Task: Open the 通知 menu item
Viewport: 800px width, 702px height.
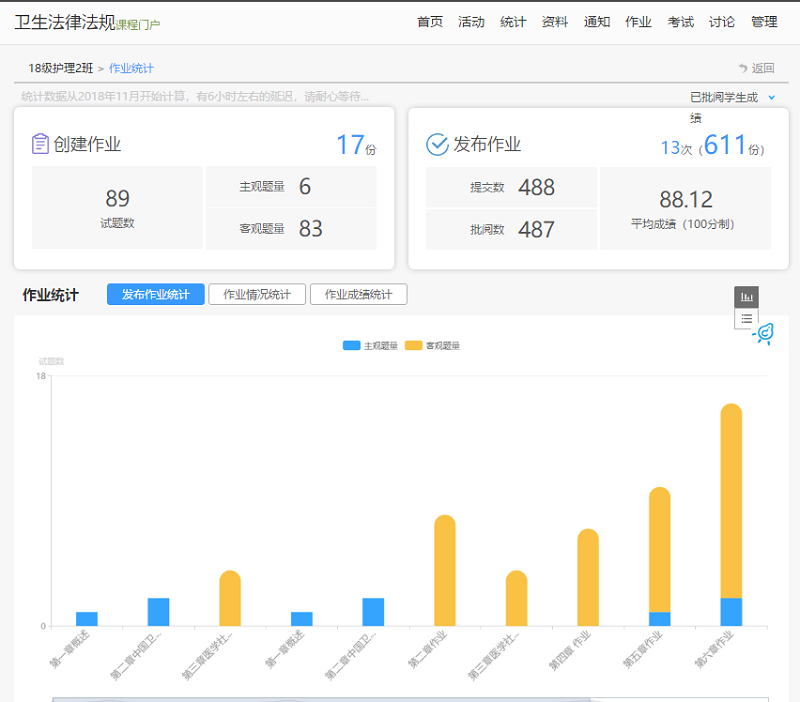Action: point(597,21)
